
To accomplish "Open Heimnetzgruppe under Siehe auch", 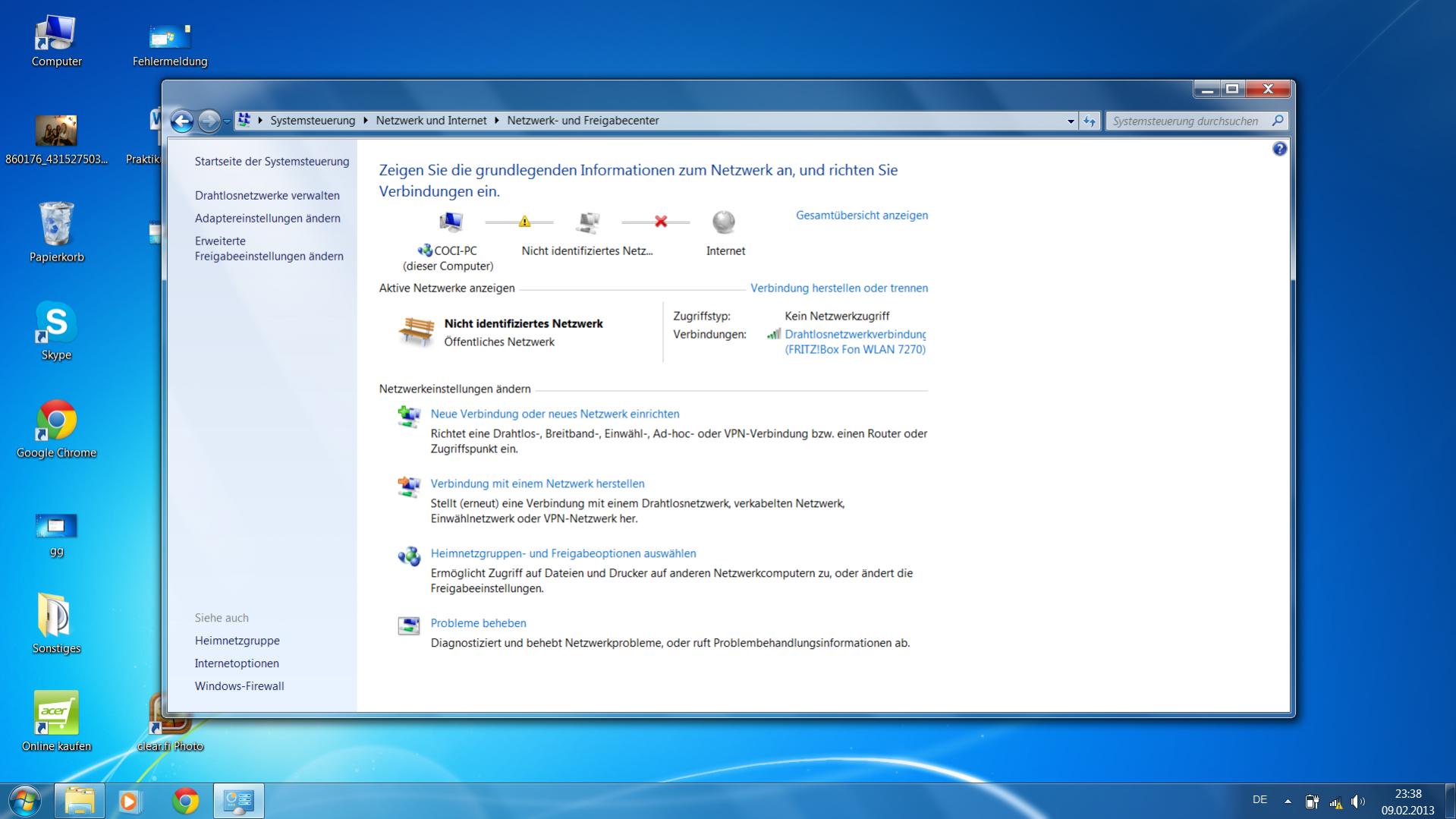I will pos(237,641).
